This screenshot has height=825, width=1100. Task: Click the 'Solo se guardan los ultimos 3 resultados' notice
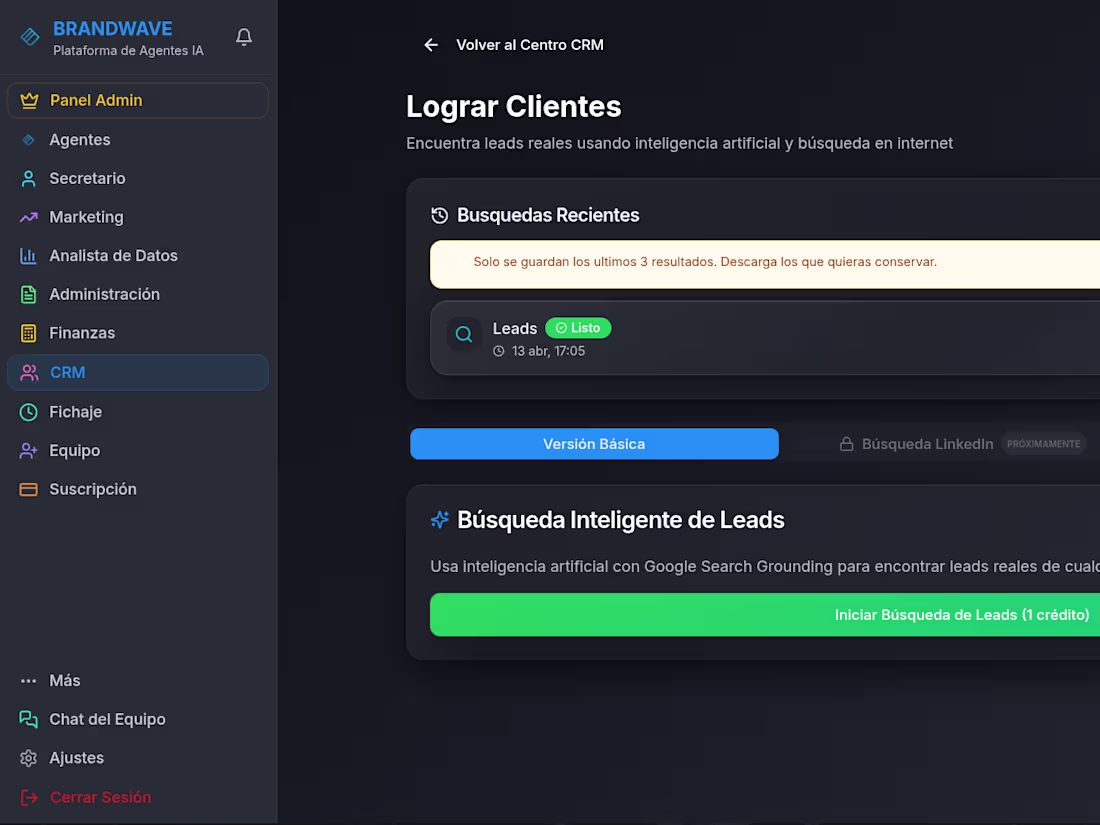765,264
